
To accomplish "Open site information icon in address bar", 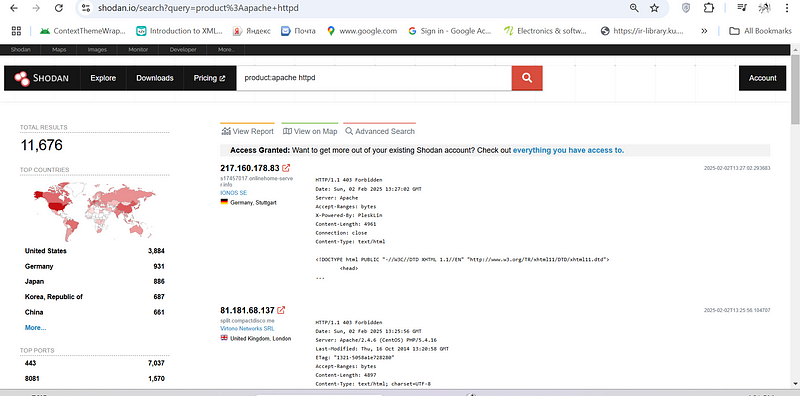I will click(x=86, y=8).
